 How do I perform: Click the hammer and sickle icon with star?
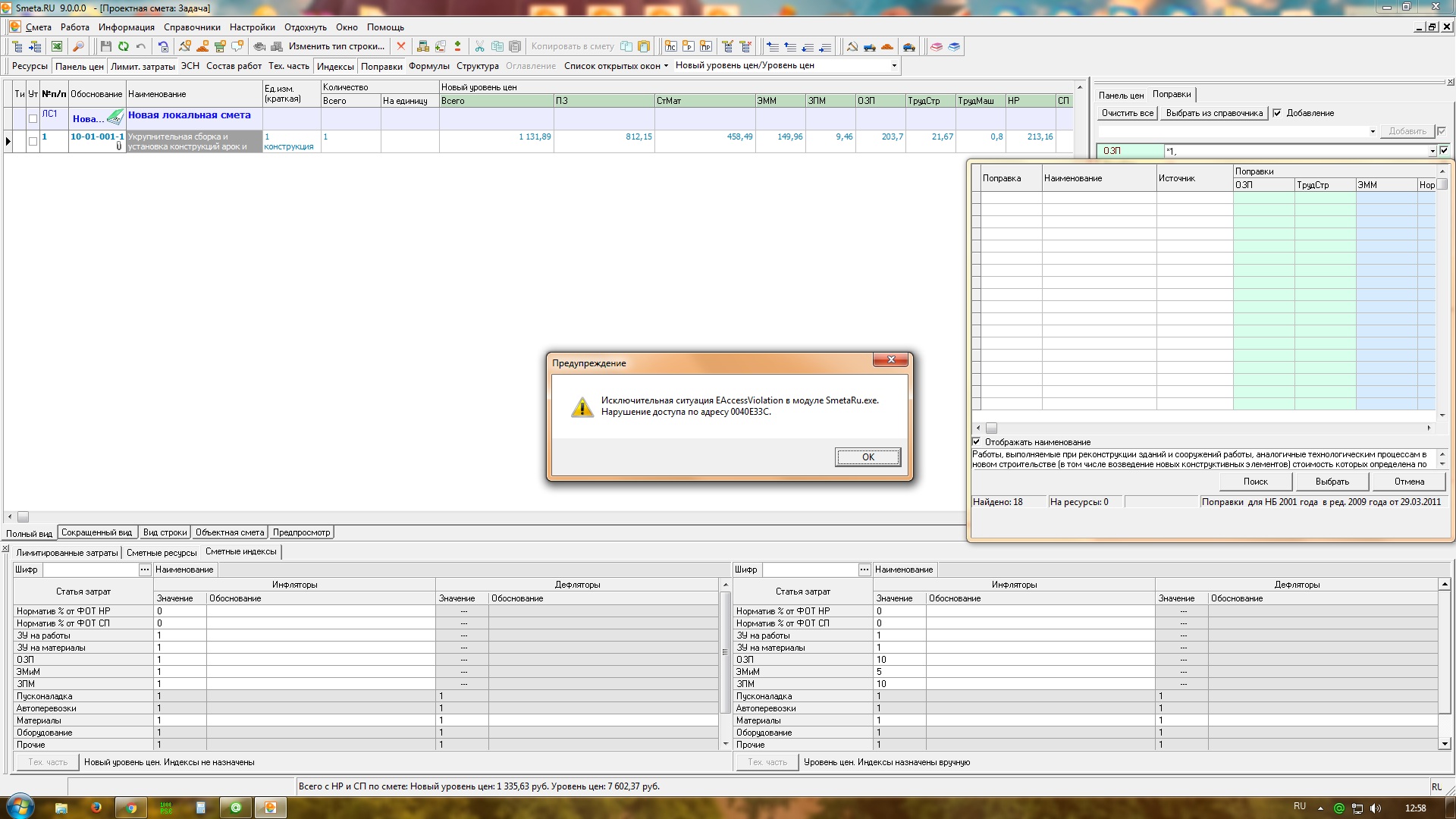click(184, 46)
